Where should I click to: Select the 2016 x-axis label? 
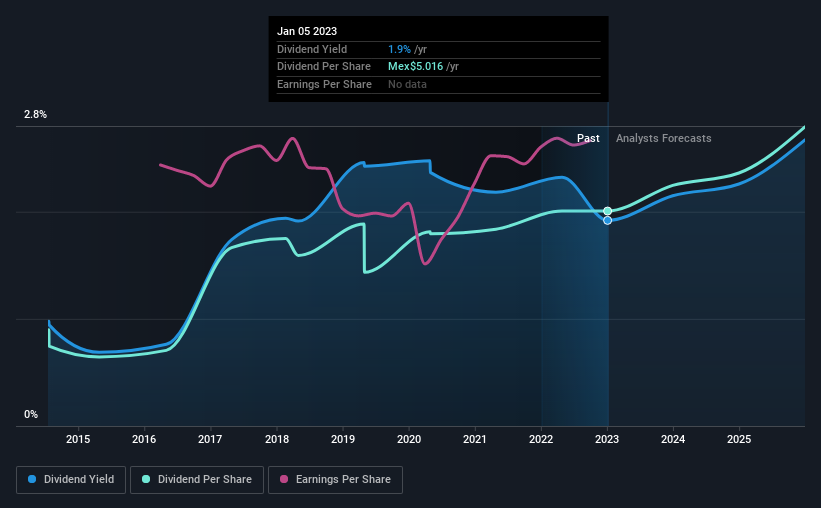point(144,439)
